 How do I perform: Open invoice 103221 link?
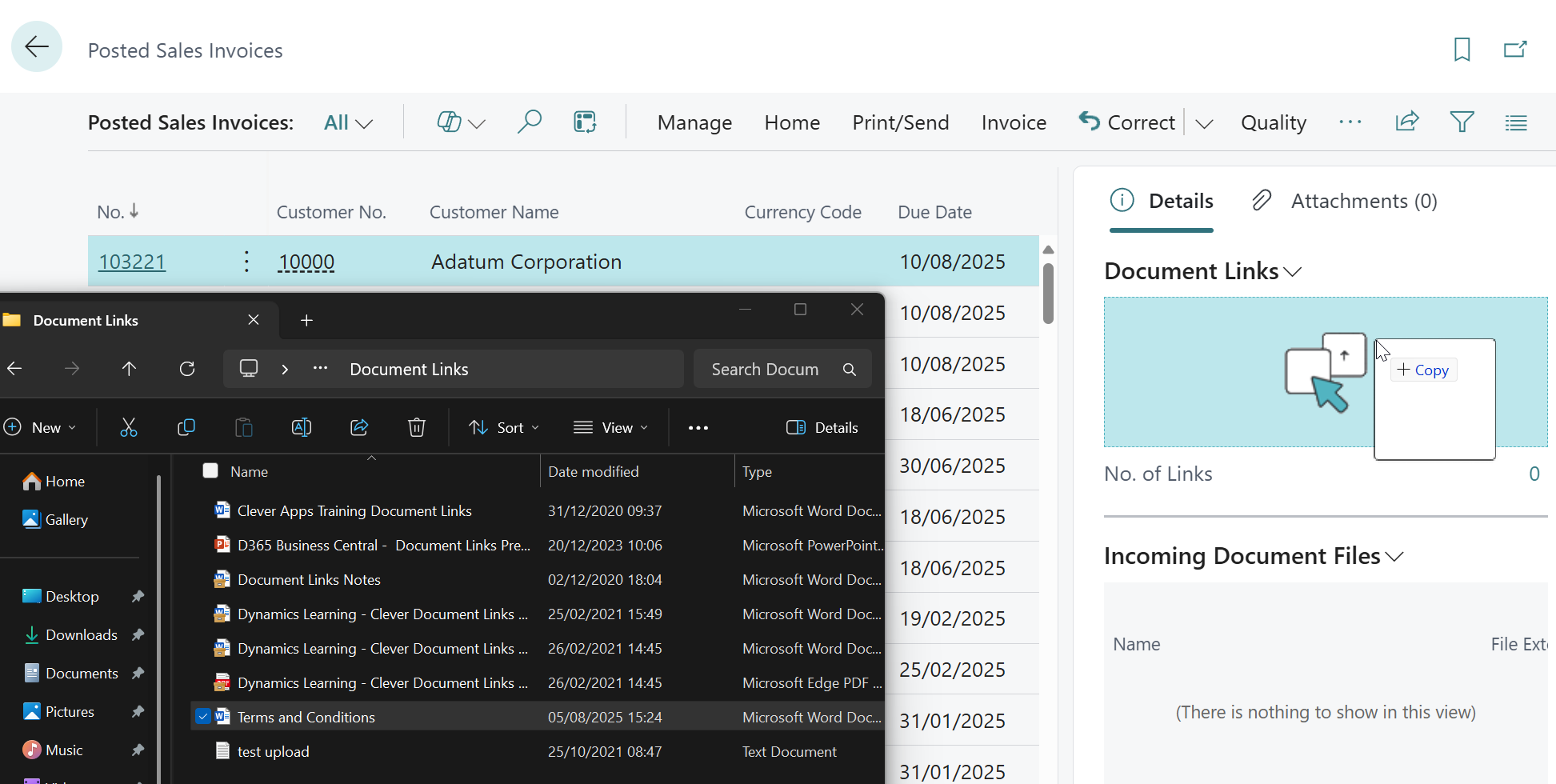(131, 261)
